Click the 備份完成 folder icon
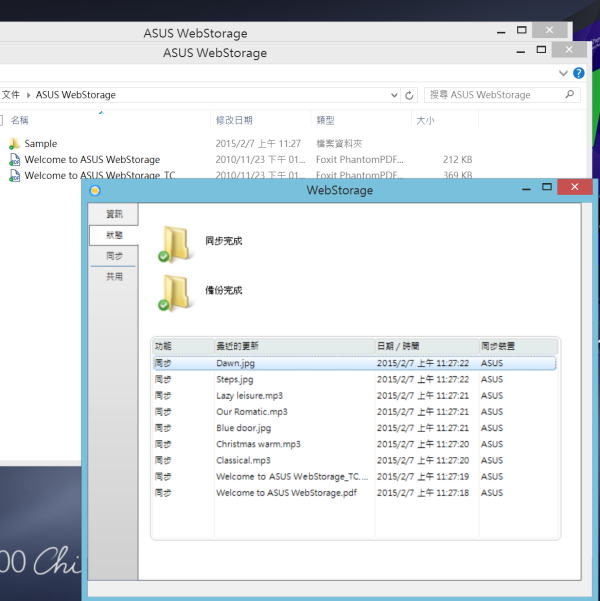The width and height of the screenshot is (600, 601). click(175, 292)
